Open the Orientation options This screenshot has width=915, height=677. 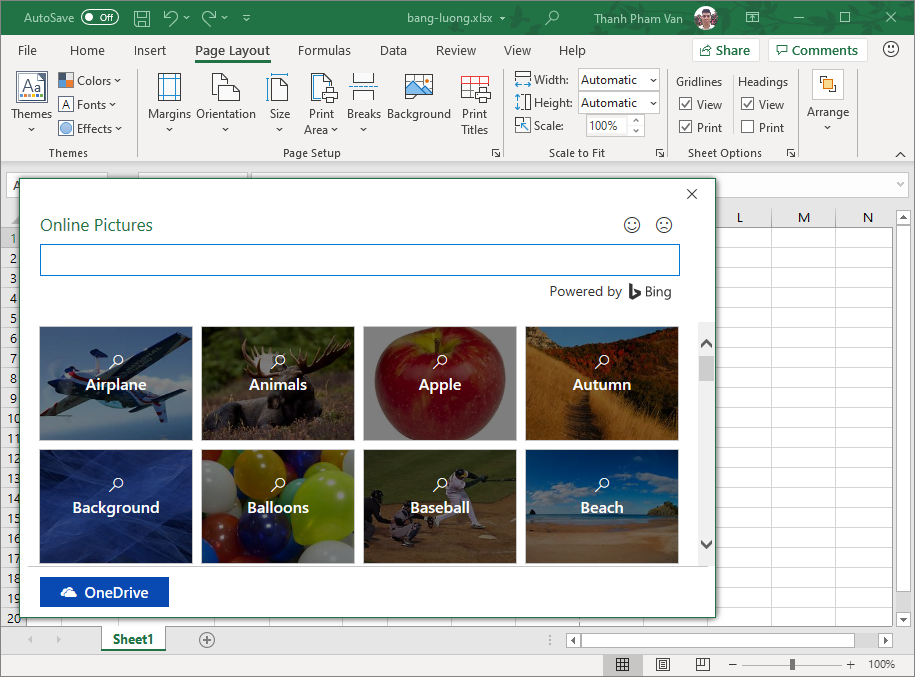226,103
